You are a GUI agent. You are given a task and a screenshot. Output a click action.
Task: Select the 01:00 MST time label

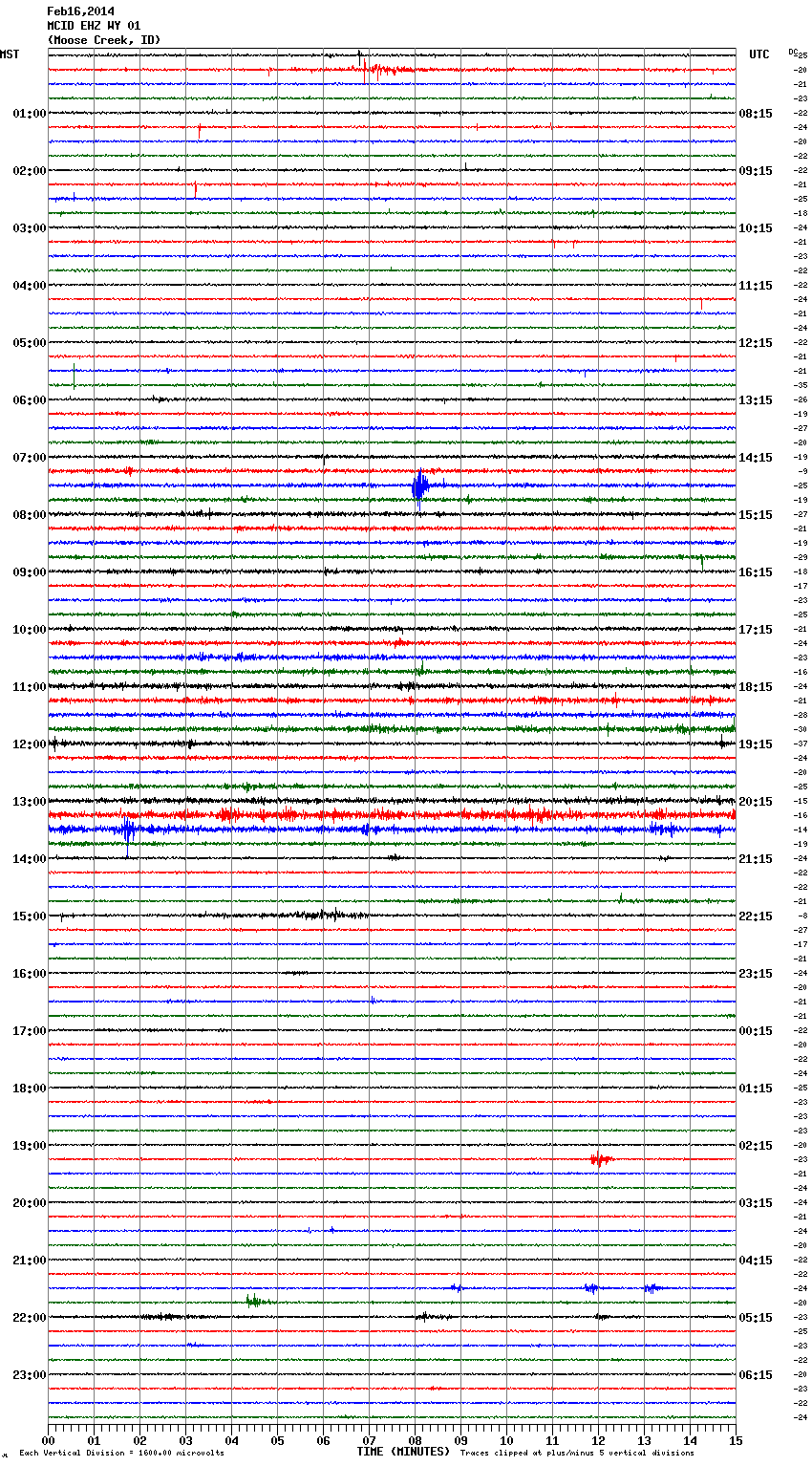click(x=29, y=114)
